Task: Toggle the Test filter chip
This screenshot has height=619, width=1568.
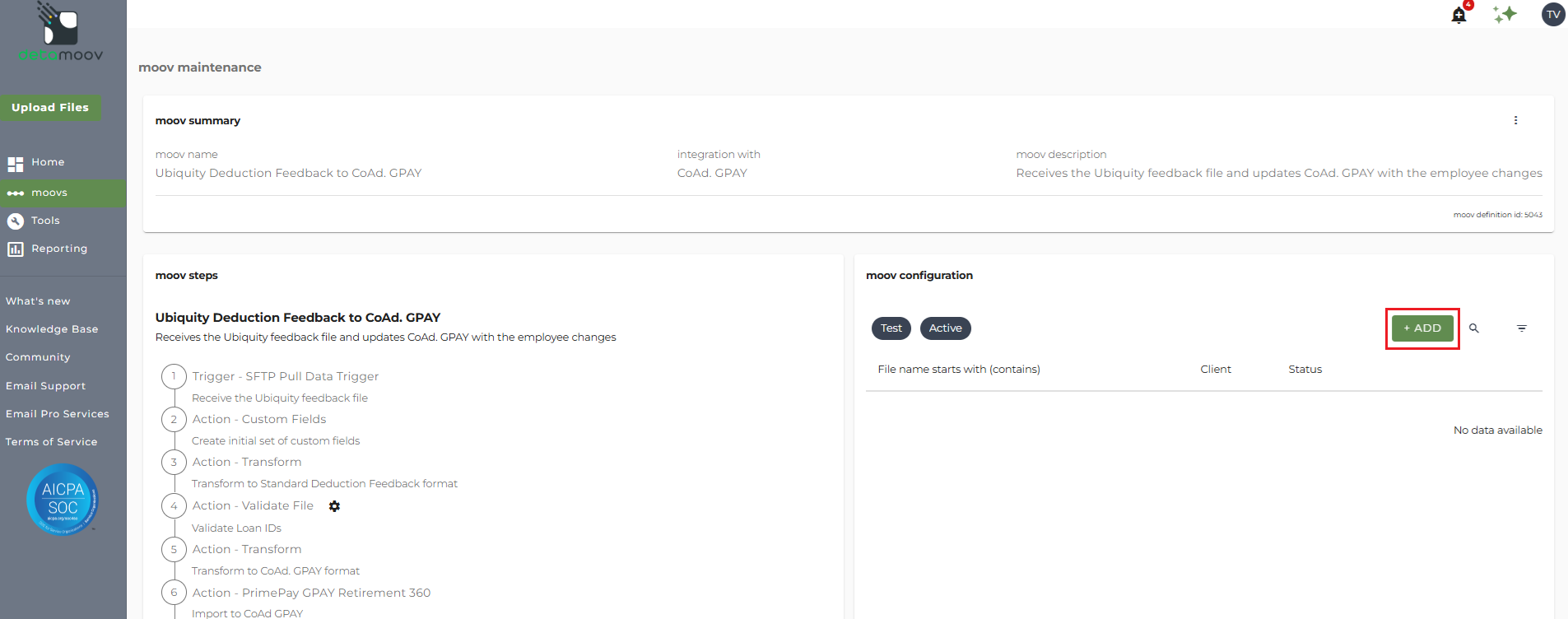Action: tap(891, 328)
